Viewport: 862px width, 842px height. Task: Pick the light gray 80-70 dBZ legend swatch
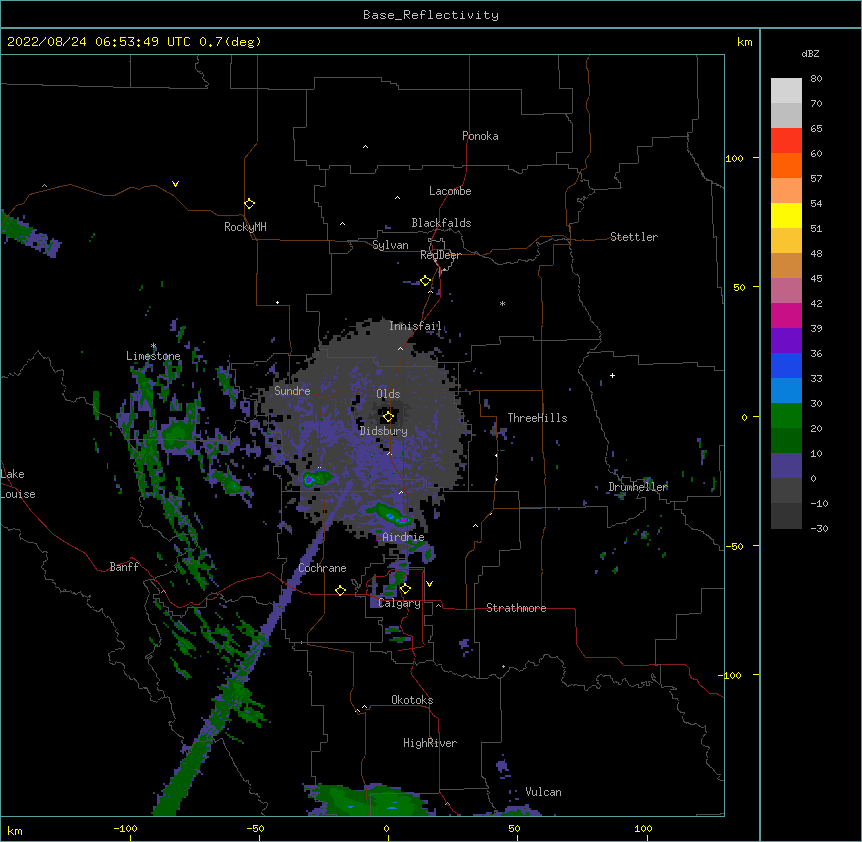[x=786, y=90]
